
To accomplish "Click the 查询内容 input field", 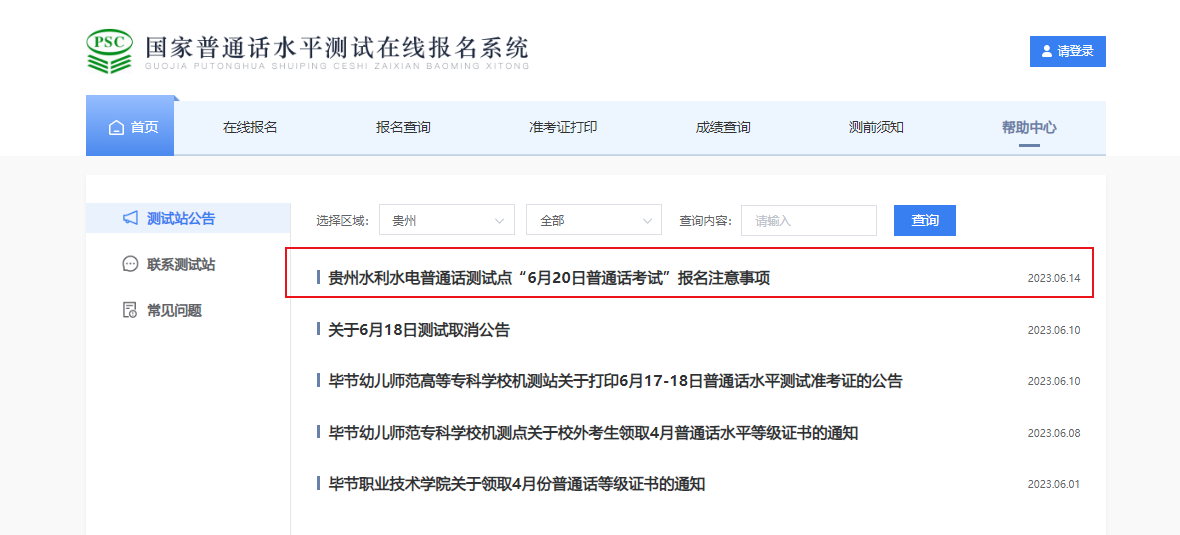I will tap(808, 220).
